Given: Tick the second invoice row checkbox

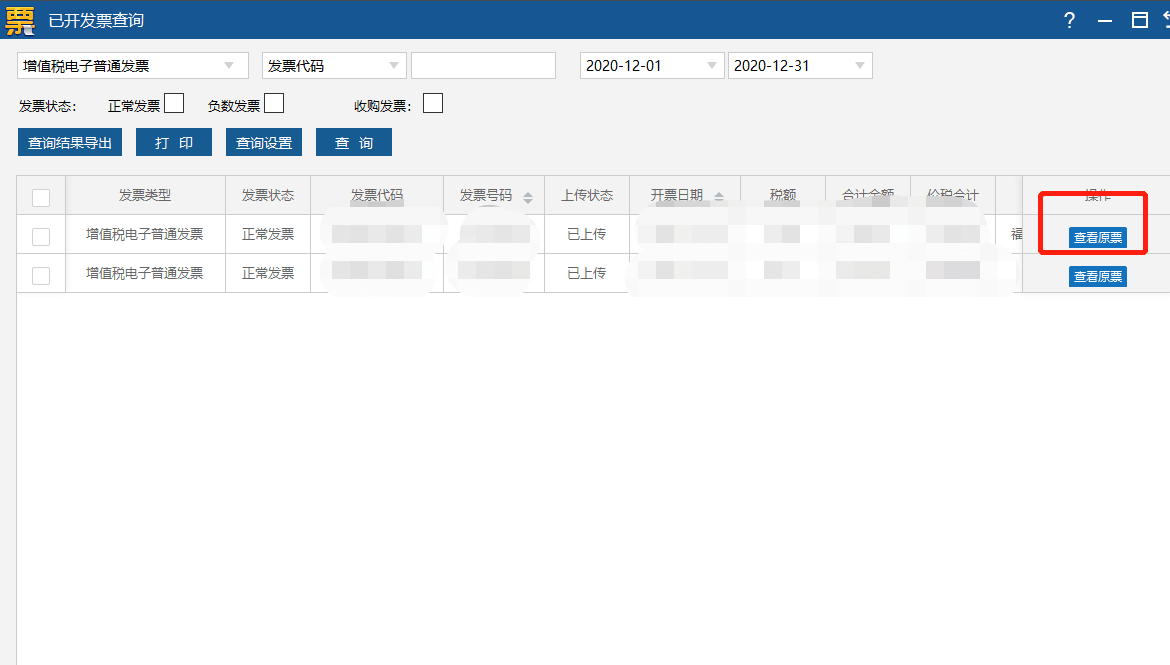Looking at the screenshot, I should tap(41, 275).
